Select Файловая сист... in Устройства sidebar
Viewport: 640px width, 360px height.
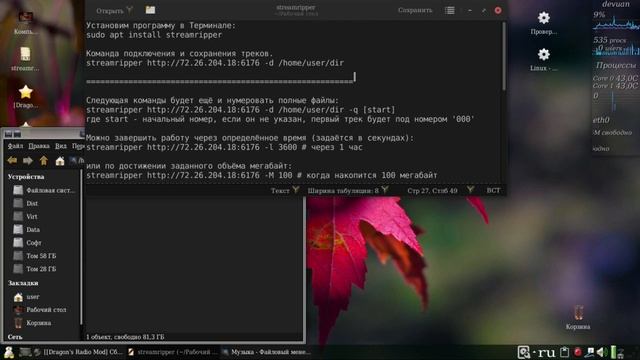point(44,190)
